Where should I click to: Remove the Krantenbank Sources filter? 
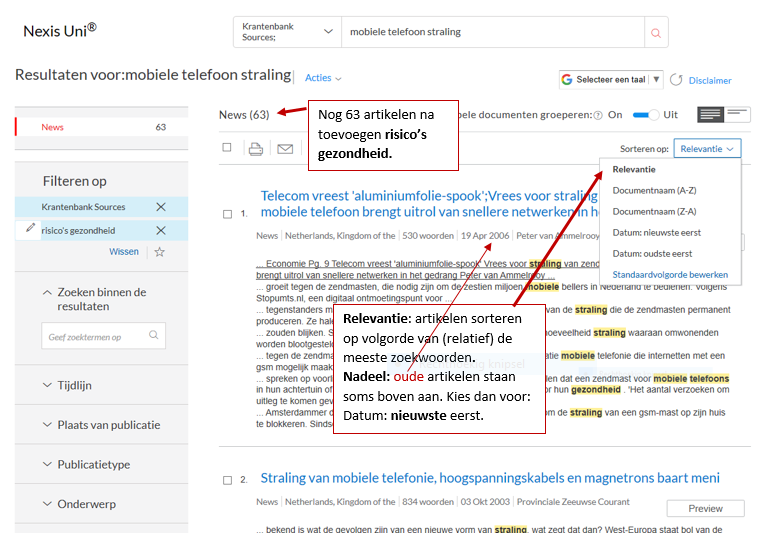click(x=161, y=207)
